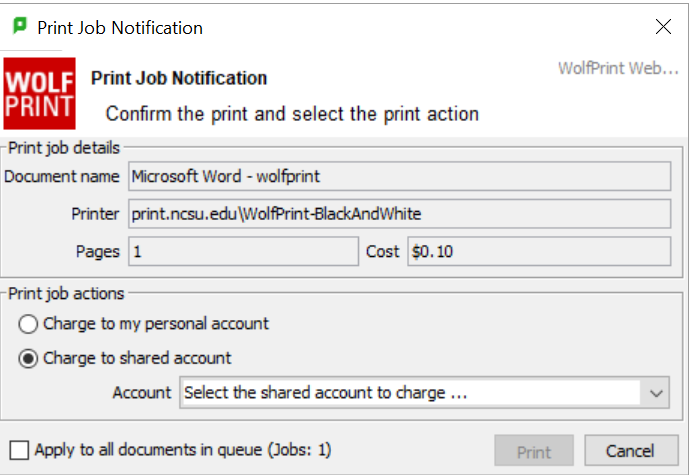Click the Print job actions group label
691x476 pixels.
coord(66,294)
